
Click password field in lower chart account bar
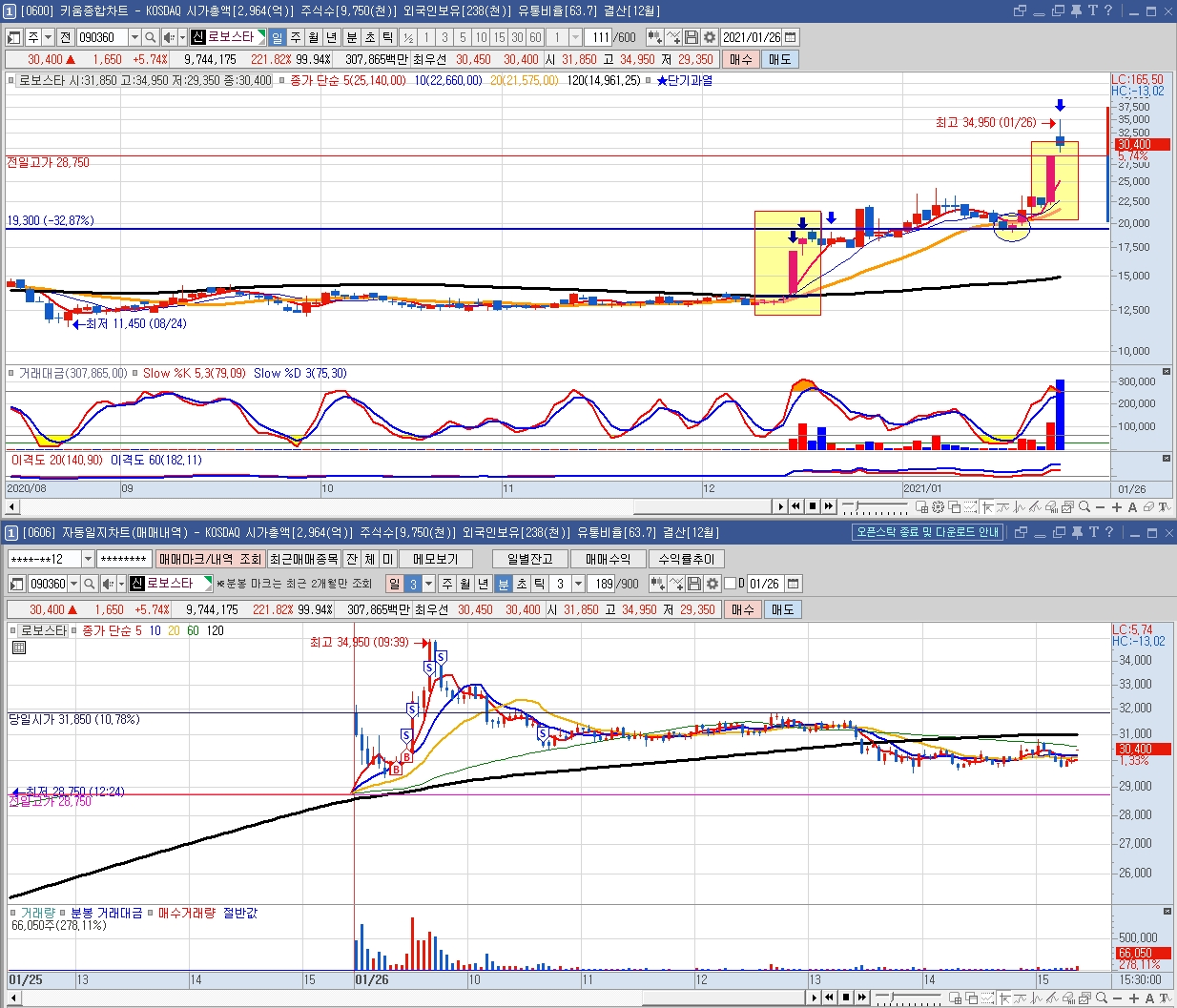[124, 559]
